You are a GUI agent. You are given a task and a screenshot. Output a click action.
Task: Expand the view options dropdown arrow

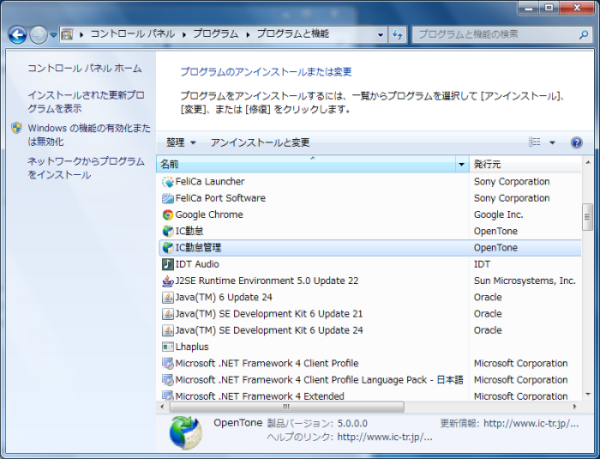(552, 143)
